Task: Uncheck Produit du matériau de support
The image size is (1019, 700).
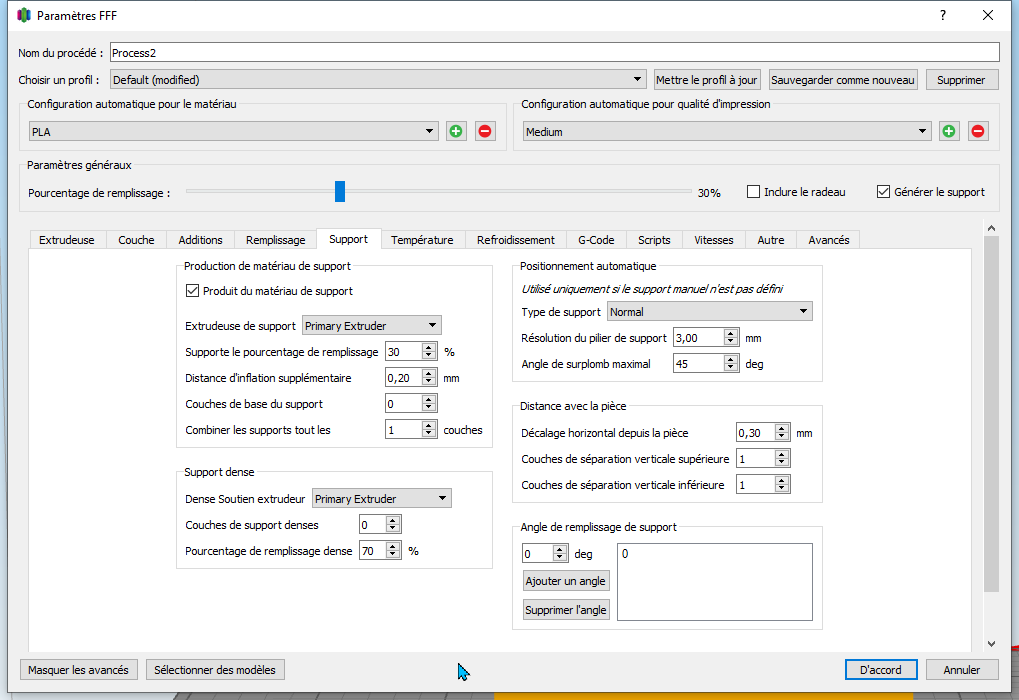Action: 193,291
